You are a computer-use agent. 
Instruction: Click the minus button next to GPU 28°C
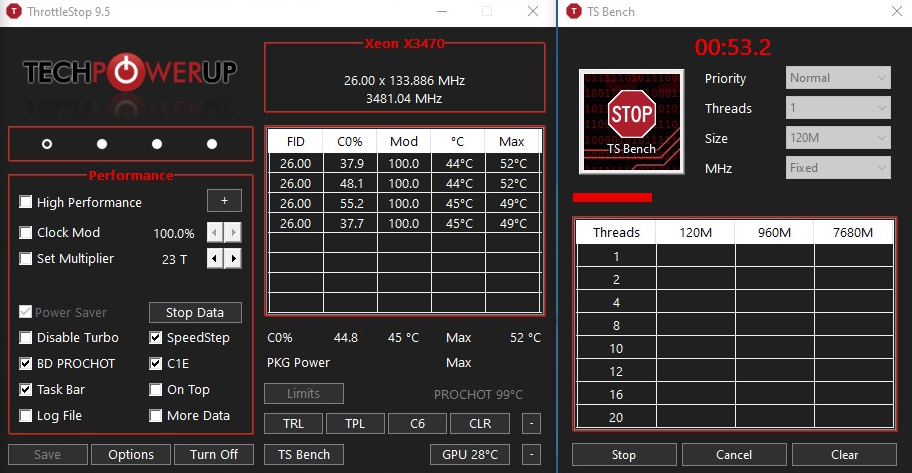[x=531, y=454]
